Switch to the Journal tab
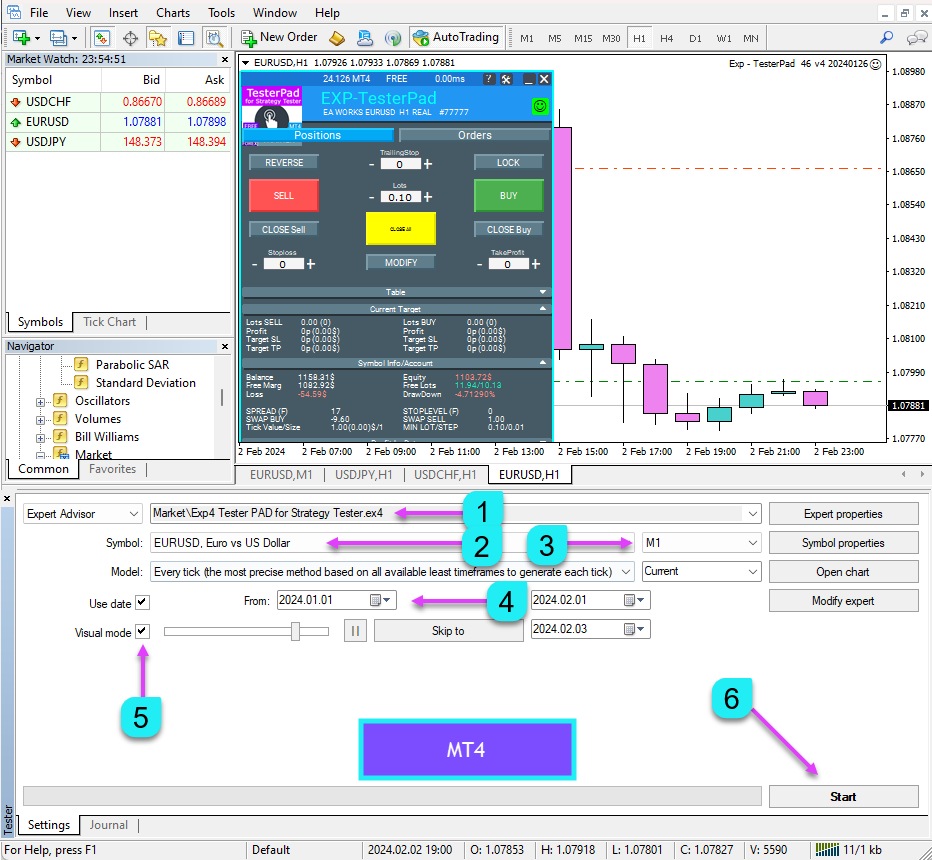 pyautogui.click(x=108, y=825)
